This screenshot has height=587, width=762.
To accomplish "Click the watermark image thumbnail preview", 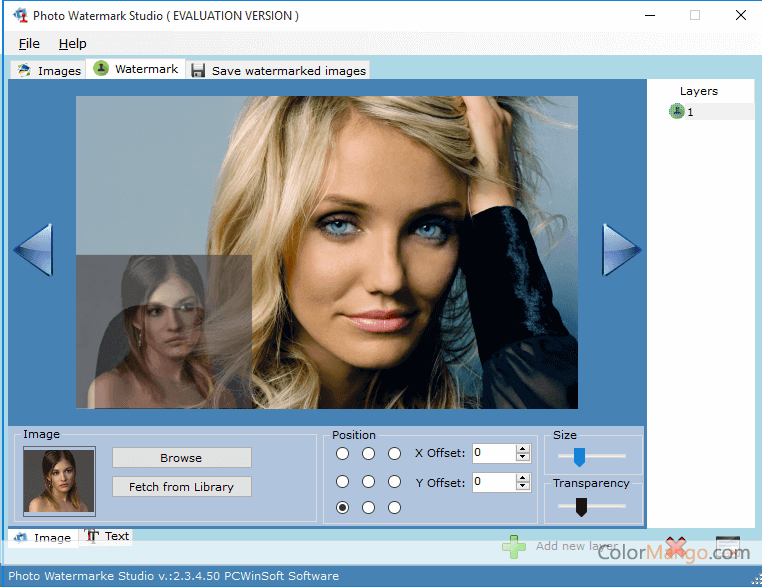I will point(60,481).
